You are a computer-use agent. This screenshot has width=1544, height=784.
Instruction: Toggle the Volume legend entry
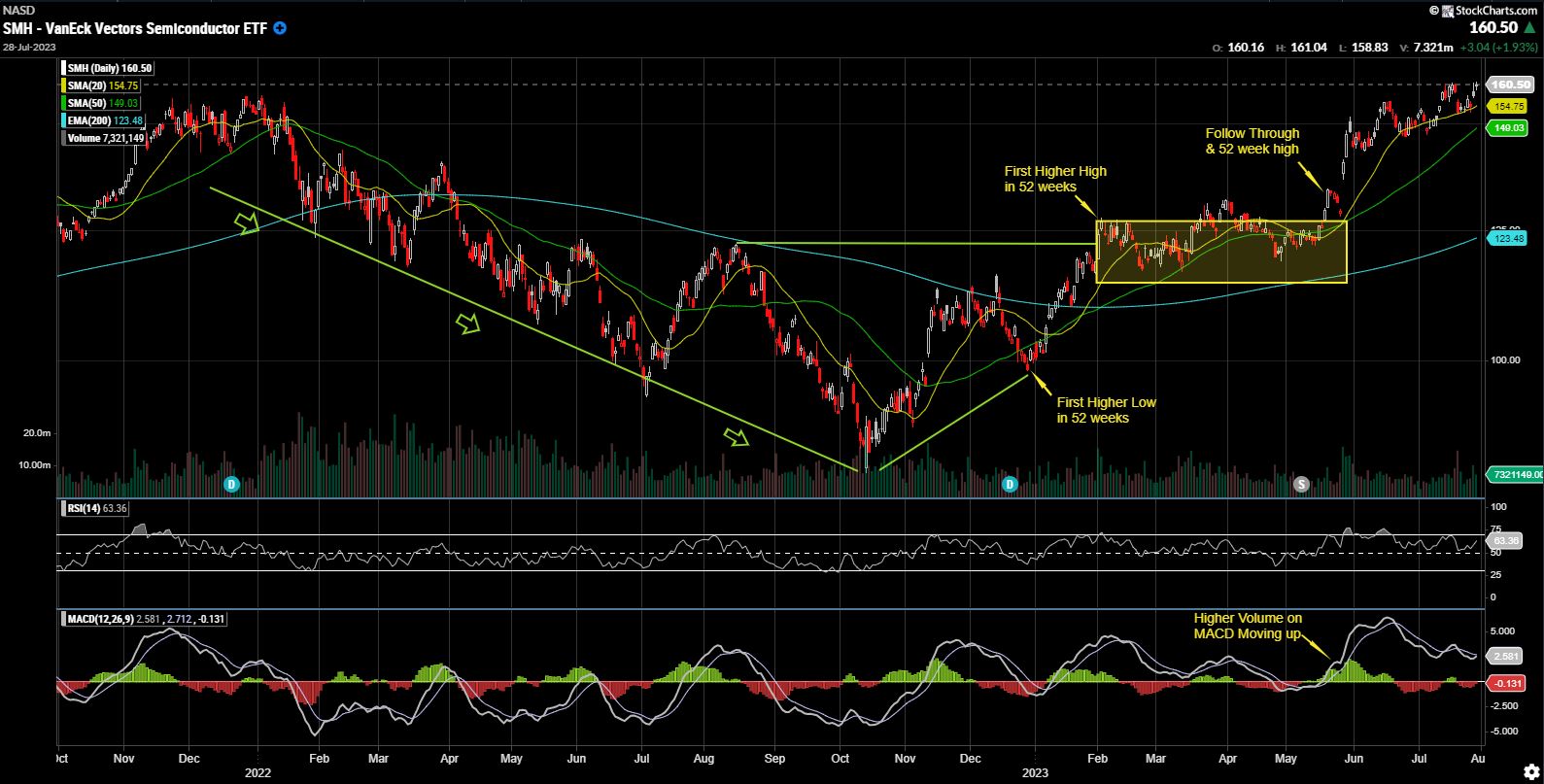(x=105, y=138)
